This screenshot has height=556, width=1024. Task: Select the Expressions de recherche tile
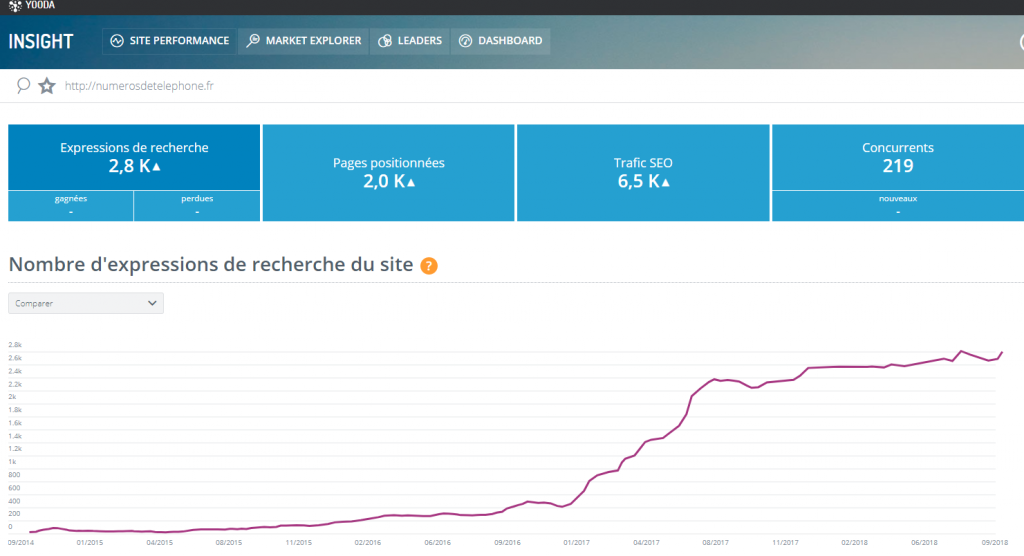134,157
